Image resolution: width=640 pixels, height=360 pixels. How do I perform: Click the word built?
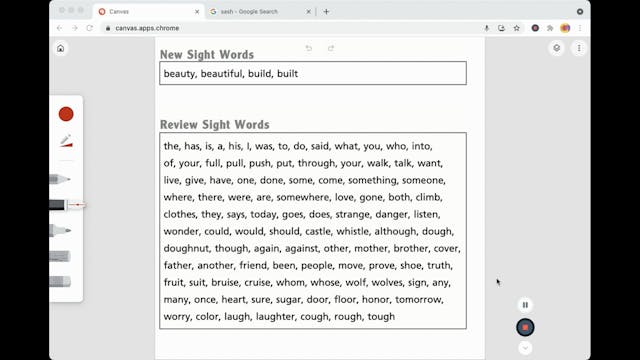pyautogui.click(x=287, y=74)
